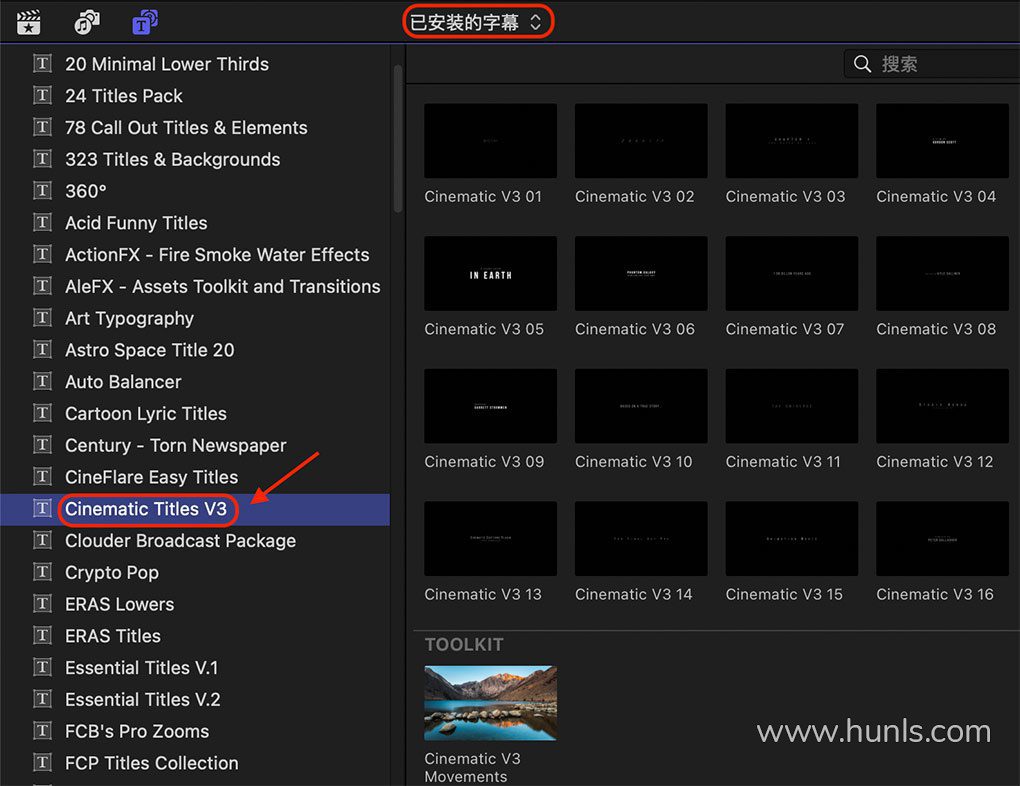
Task: Select Cinematic V3 06 thumbnail
Action: pyautogui.click(x=641, y=273)
